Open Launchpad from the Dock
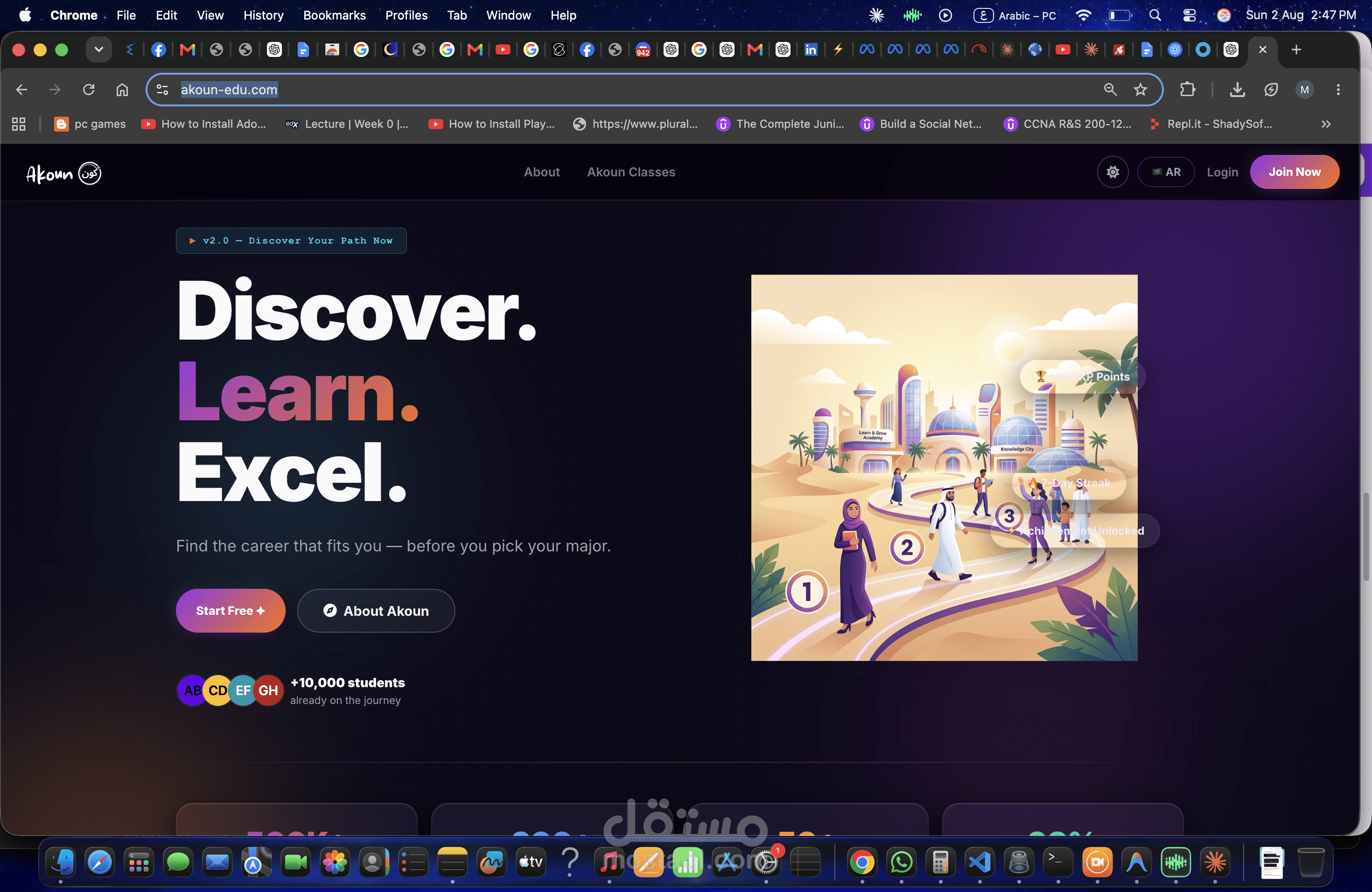The image size is (1372, 892). pos(139,862)
